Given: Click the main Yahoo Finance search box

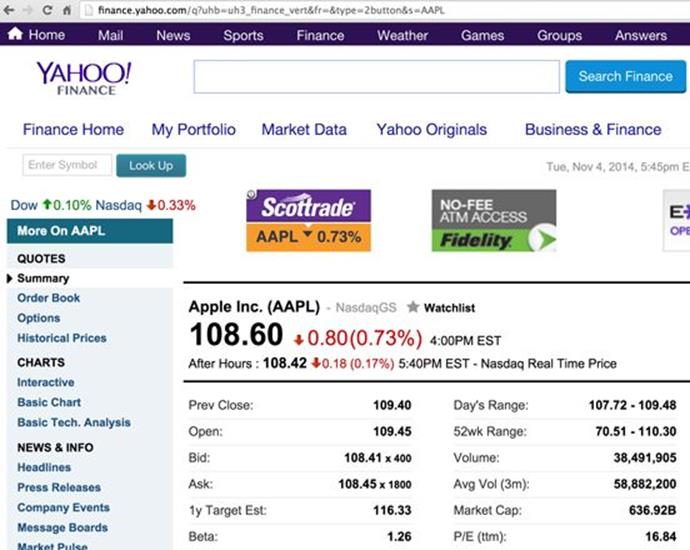Looking at the screenshot, I should pyautogui.click(x=377, y=77).
